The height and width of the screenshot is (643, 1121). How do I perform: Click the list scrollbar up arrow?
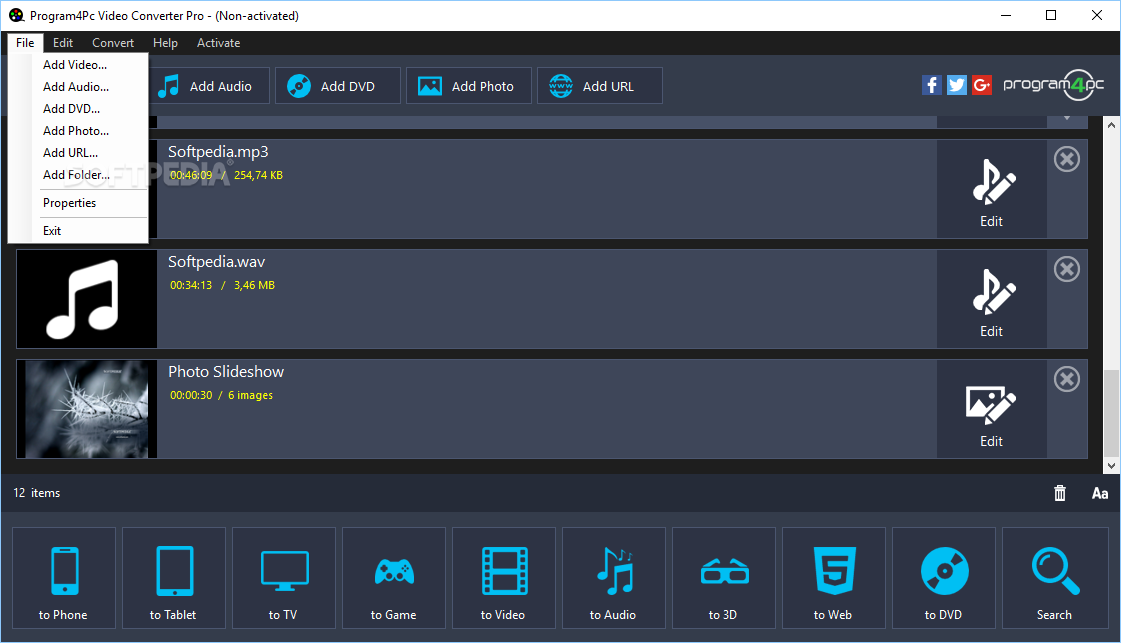[x=1111, y=124]
